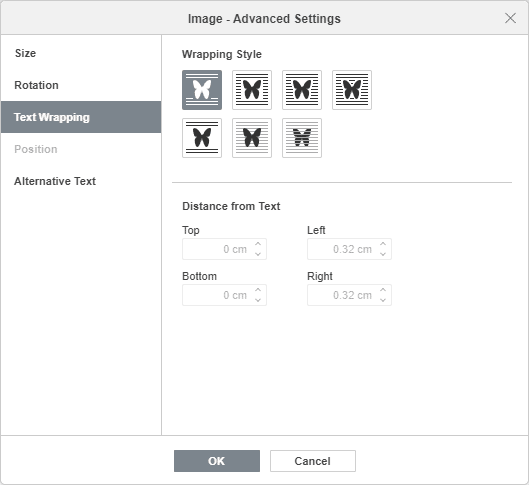This screenshot has width=529, height=485.
Task: Increase the Top distance with up arrow
Action: 258,244
